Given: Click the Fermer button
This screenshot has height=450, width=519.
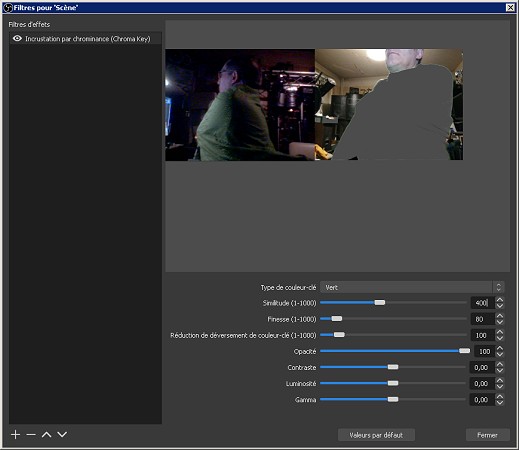Looking at the screenshot, I should click(x=488, y=435).
